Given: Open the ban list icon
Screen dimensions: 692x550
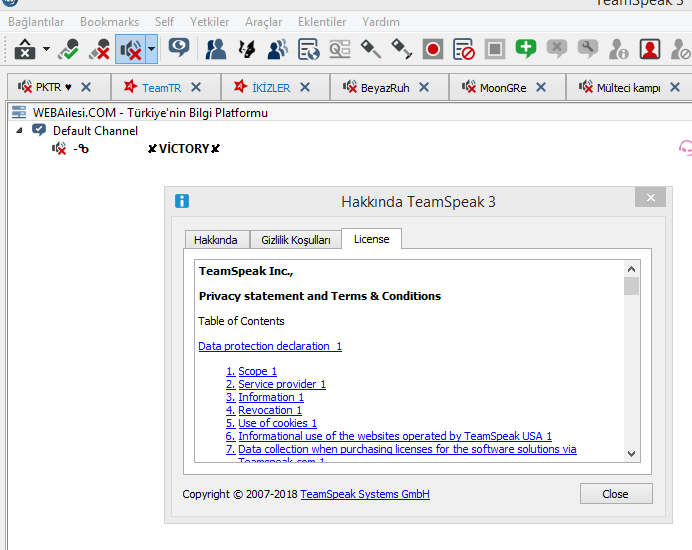Looking at the screenshot, I should coord(464,49).
